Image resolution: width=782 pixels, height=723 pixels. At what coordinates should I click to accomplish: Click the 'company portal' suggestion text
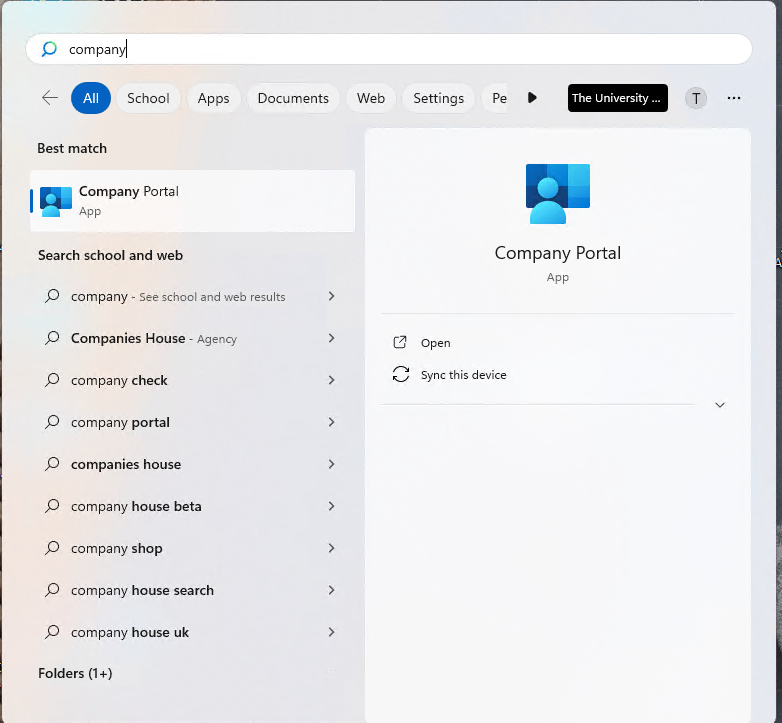click(x=120, y=422)
